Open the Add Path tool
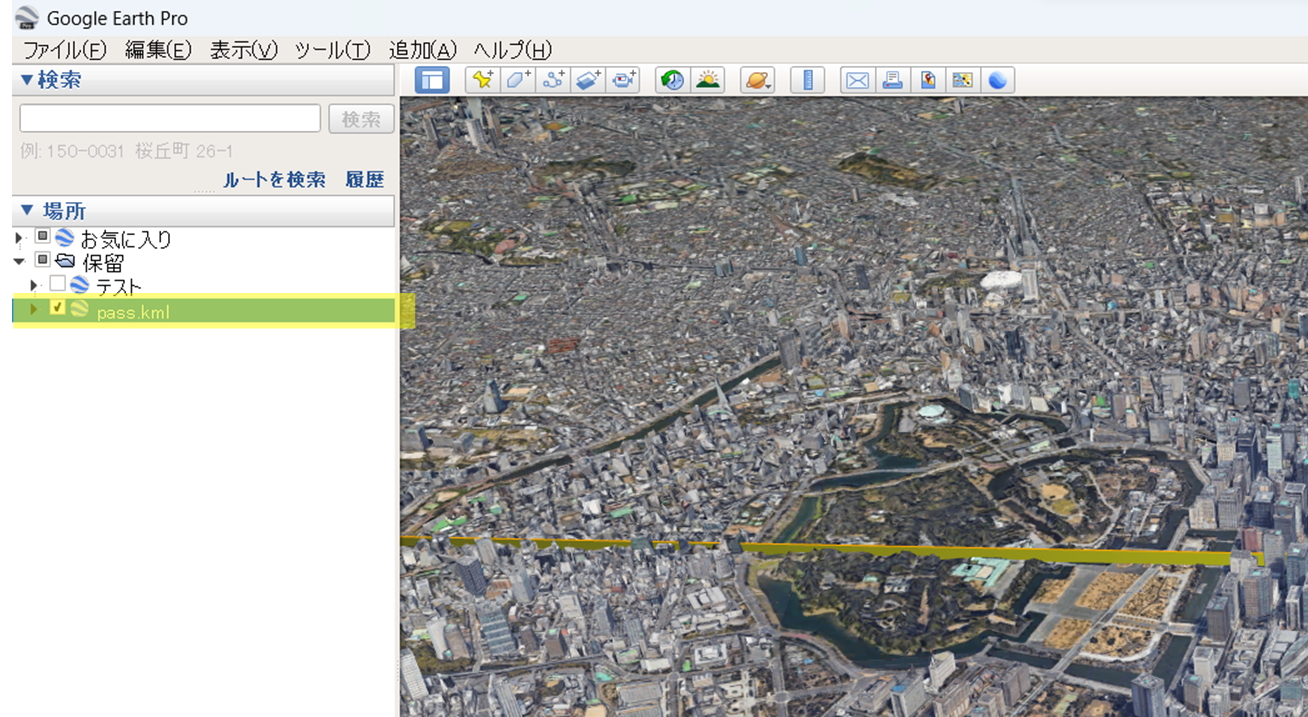Screen dimensions: 1308x717 tap(552, 80)
